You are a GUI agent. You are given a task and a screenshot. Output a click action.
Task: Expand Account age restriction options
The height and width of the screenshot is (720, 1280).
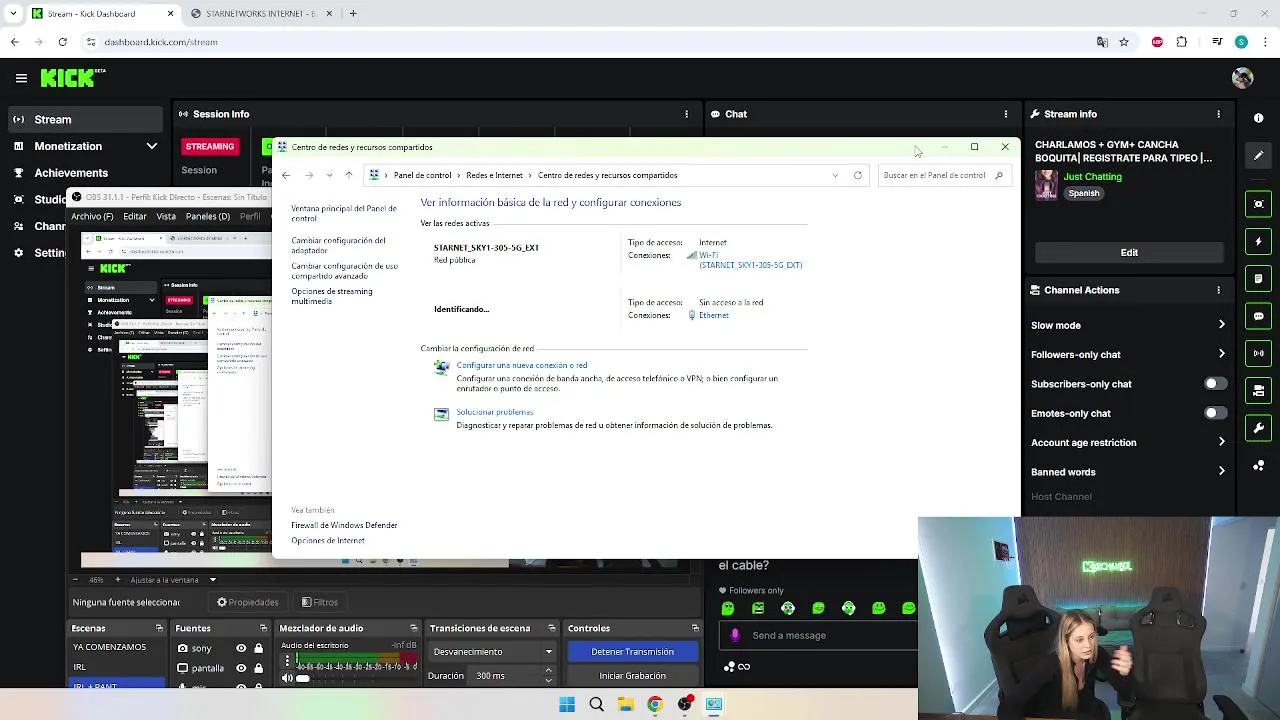(1221, 442)
